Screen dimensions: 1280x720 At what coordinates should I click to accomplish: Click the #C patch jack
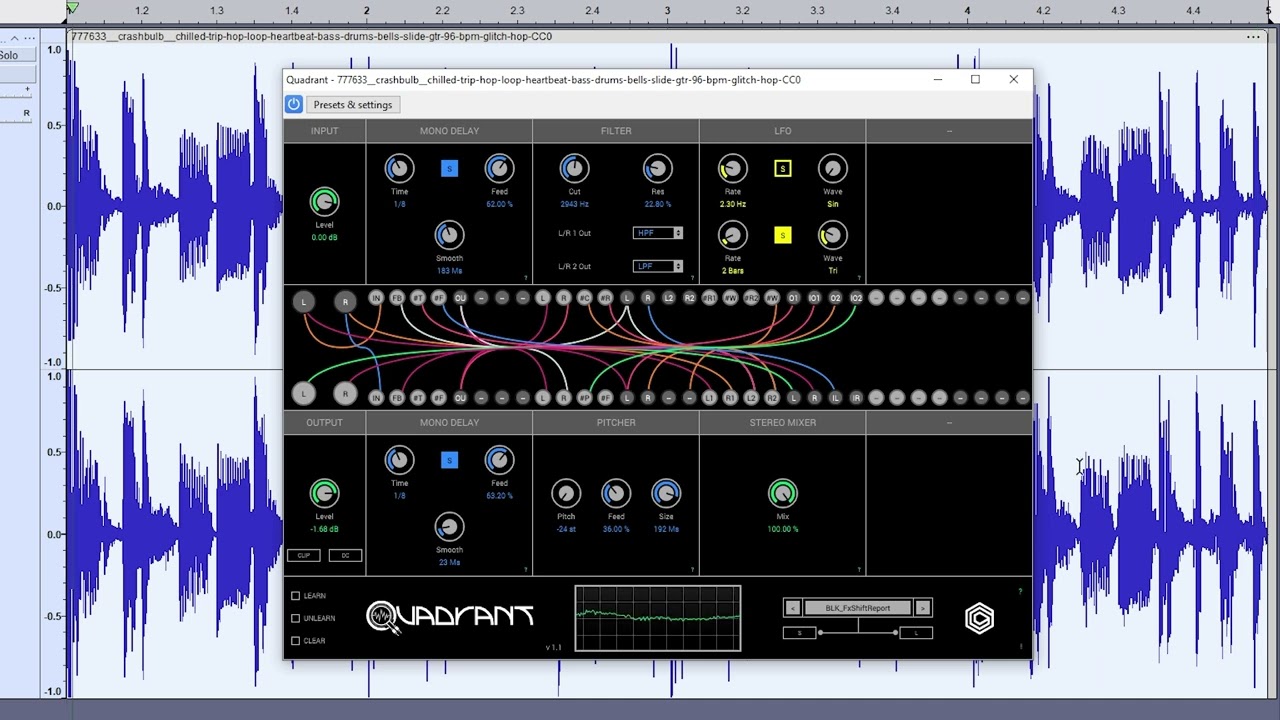(585, 298)
